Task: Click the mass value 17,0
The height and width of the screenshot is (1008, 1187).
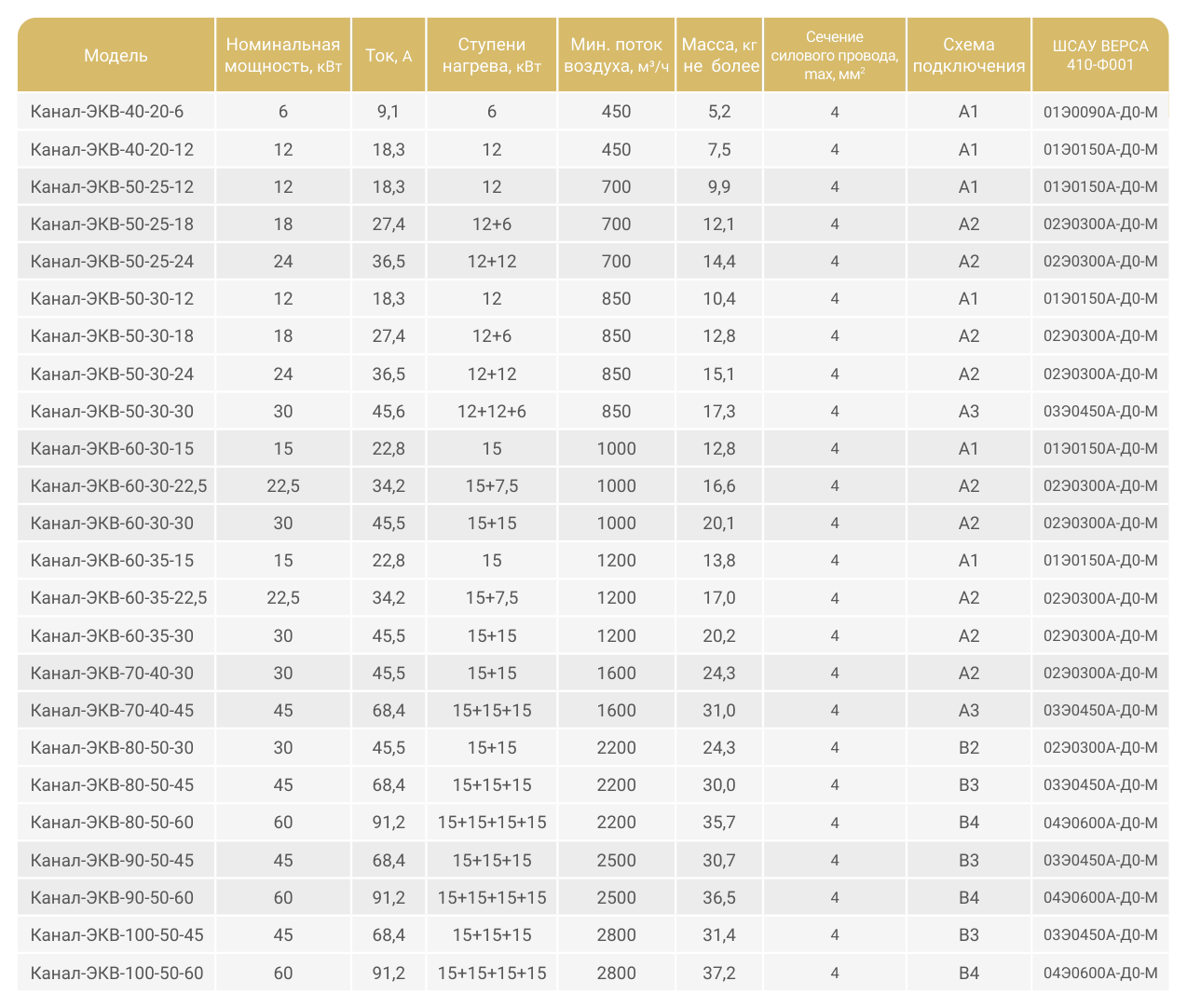Action: [719, 597]
